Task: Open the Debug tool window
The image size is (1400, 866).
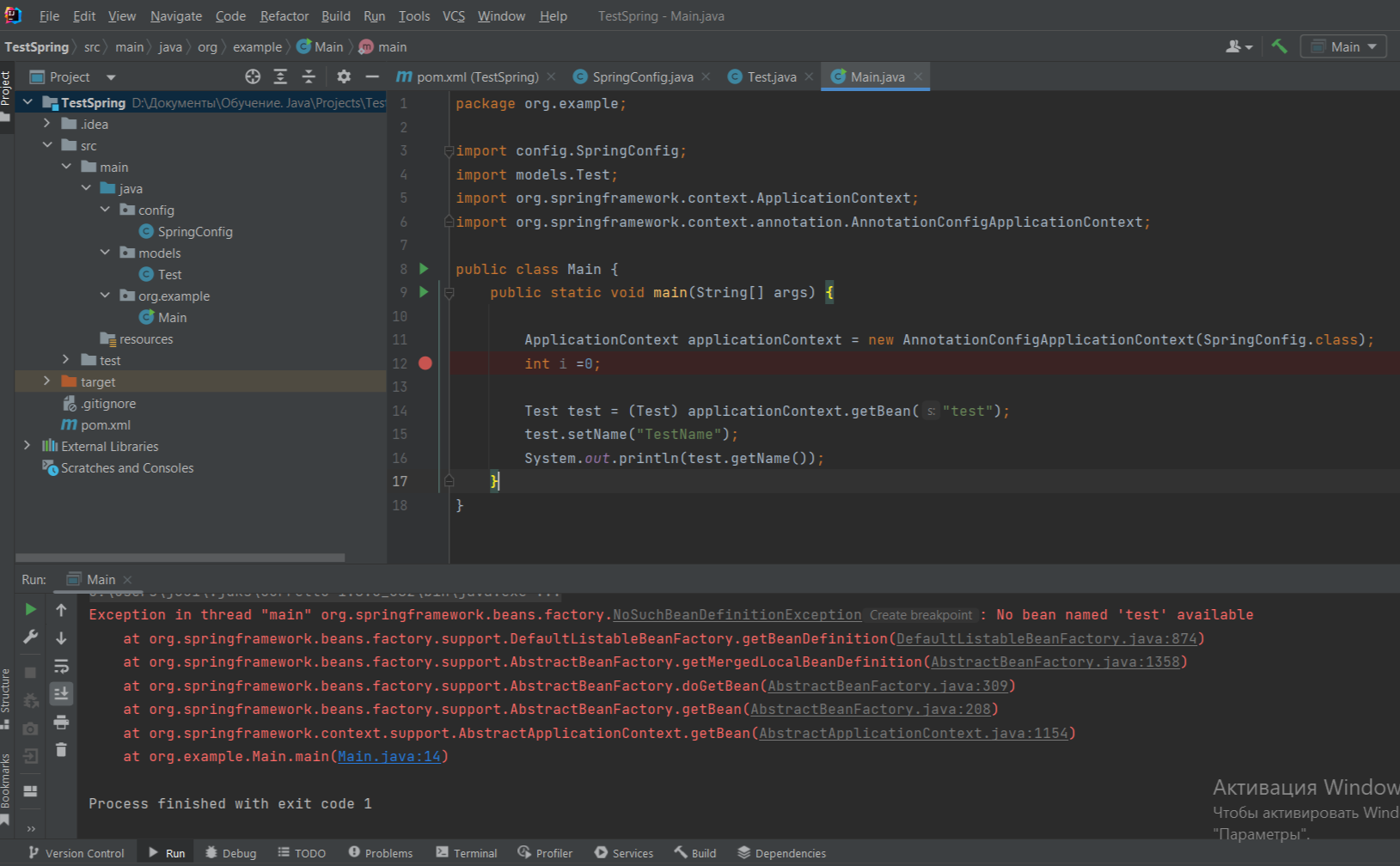Action: tap(231, 853)
